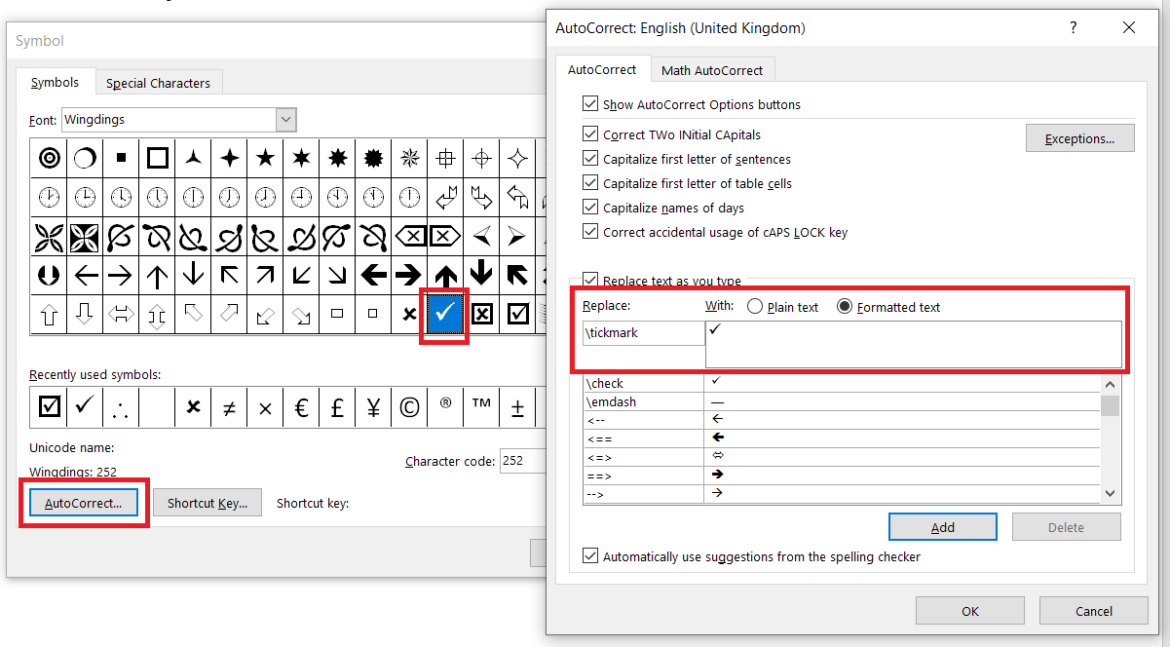
Task: Click the help question mark button
Action: 1073,28
